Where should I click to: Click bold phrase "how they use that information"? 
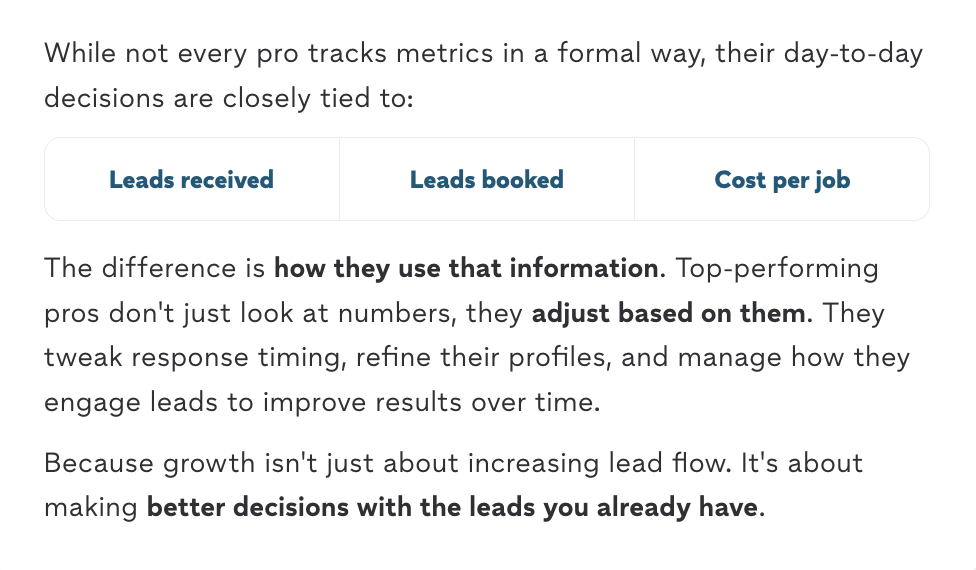466,268
